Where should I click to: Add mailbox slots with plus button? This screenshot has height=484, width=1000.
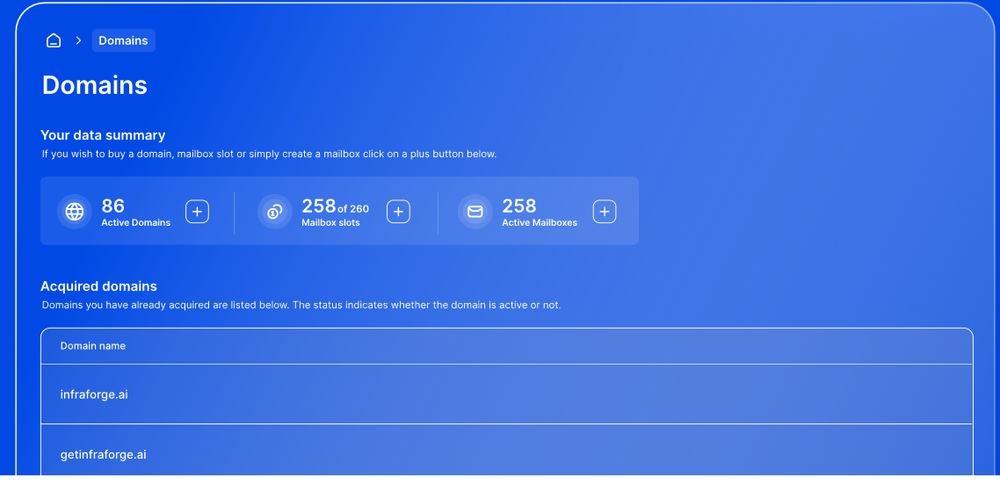click(x=398, y=211)
